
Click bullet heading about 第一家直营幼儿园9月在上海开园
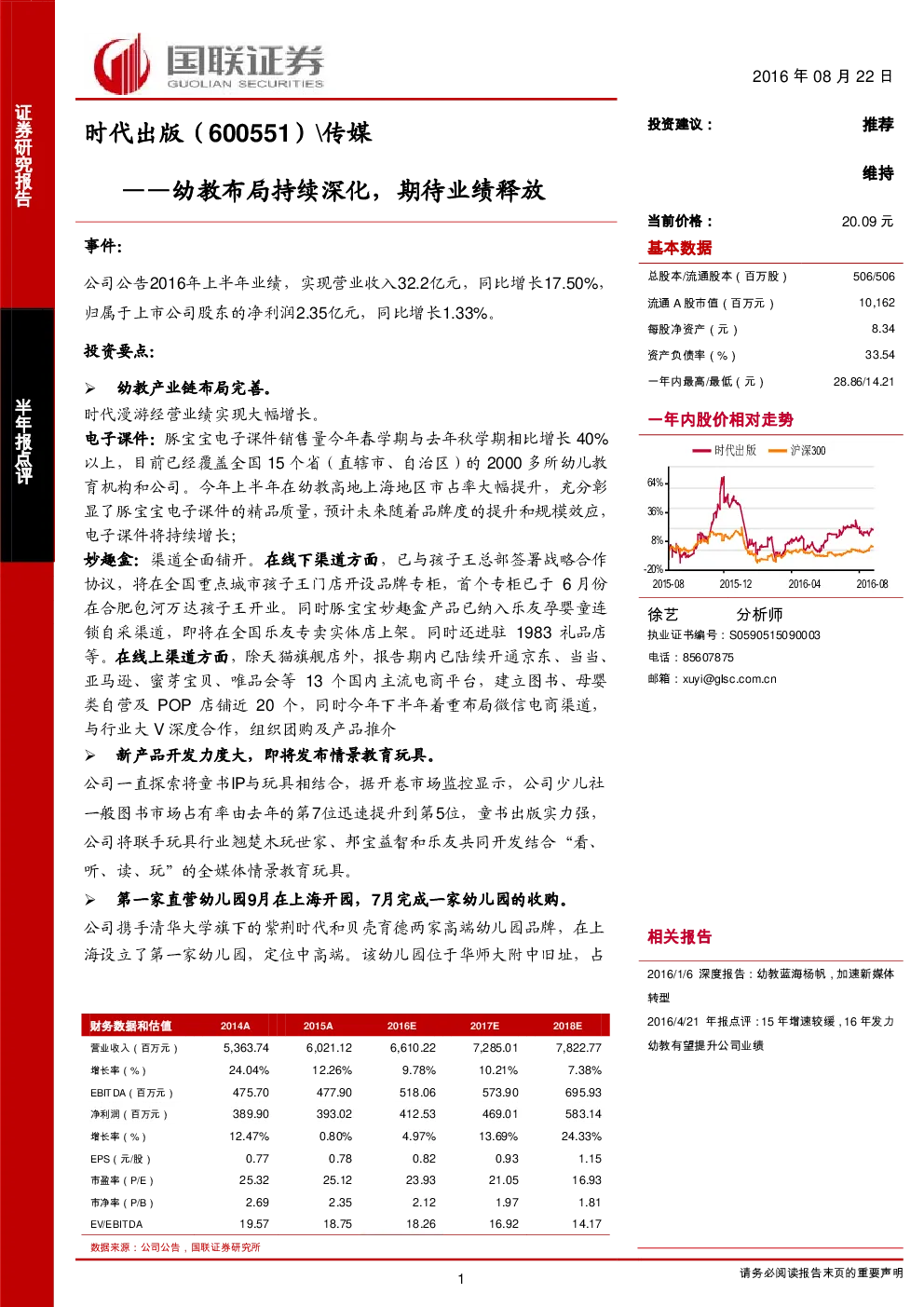342,899
